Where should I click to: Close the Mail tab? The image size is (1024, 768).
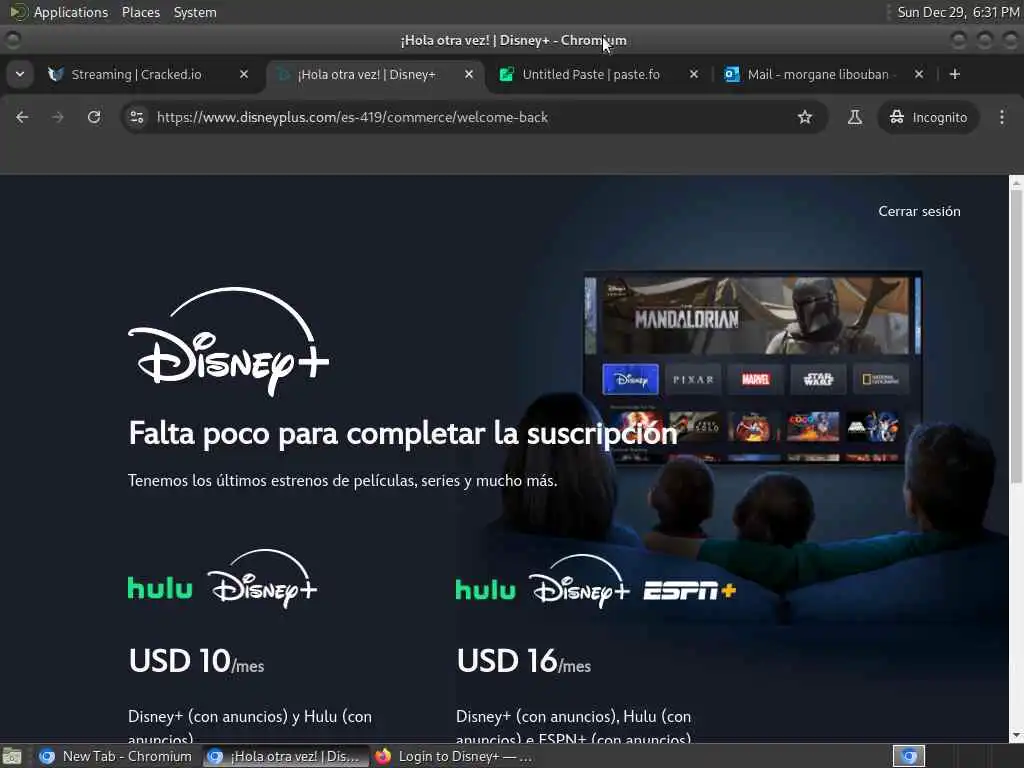[x=919, y=74]
